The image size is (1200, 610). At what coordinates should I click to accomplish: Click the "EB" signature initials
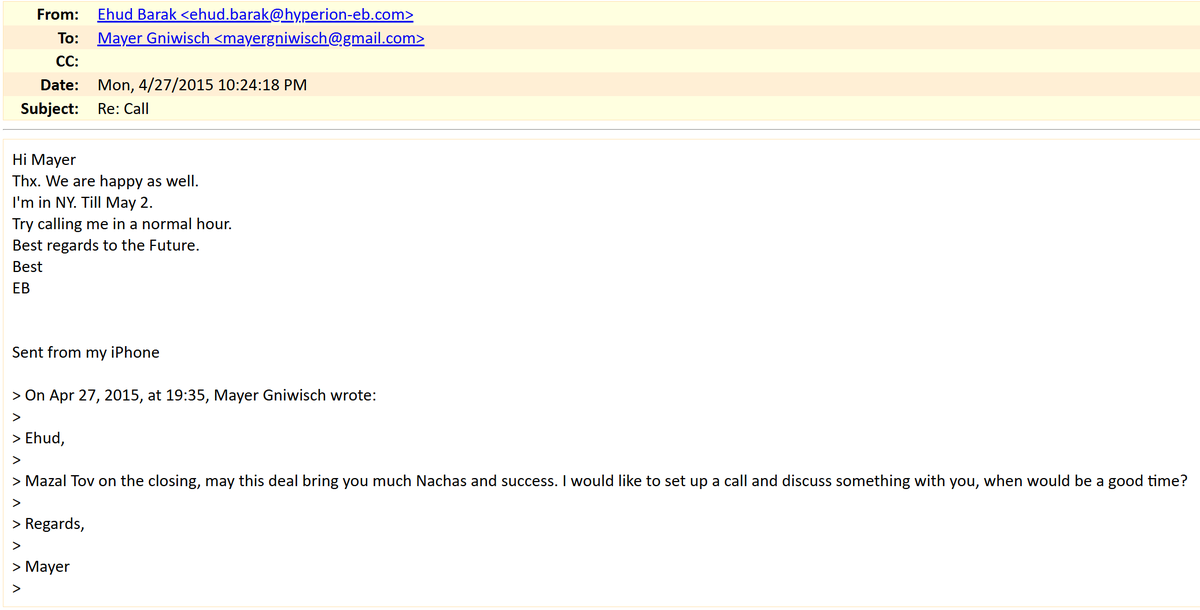(x=21, y=288)
